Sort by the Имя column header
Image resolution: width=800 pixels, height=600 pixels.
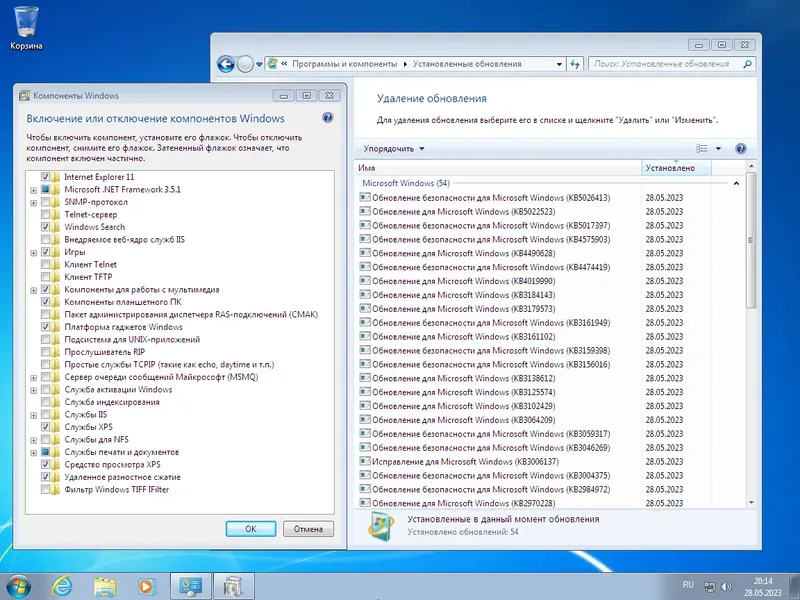[x=498, y=168]
